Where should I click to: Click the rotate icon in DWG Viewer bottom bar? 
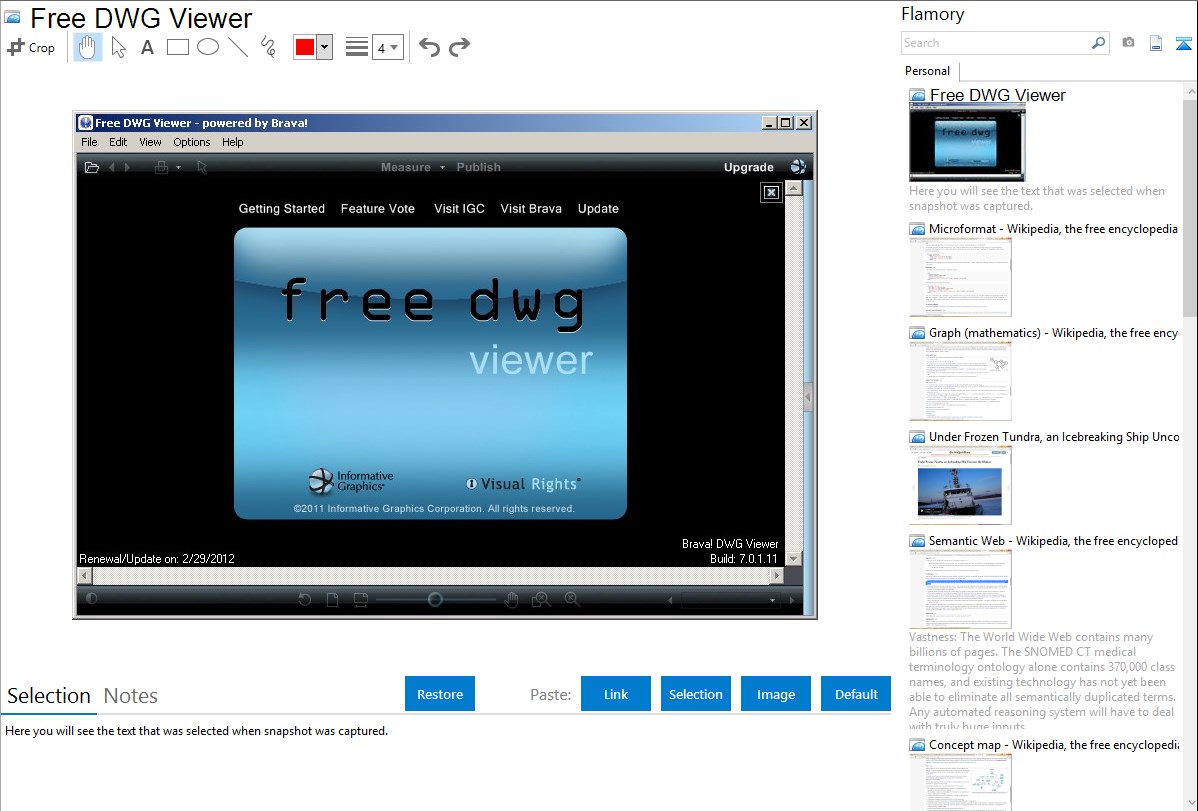click(305, 600)
